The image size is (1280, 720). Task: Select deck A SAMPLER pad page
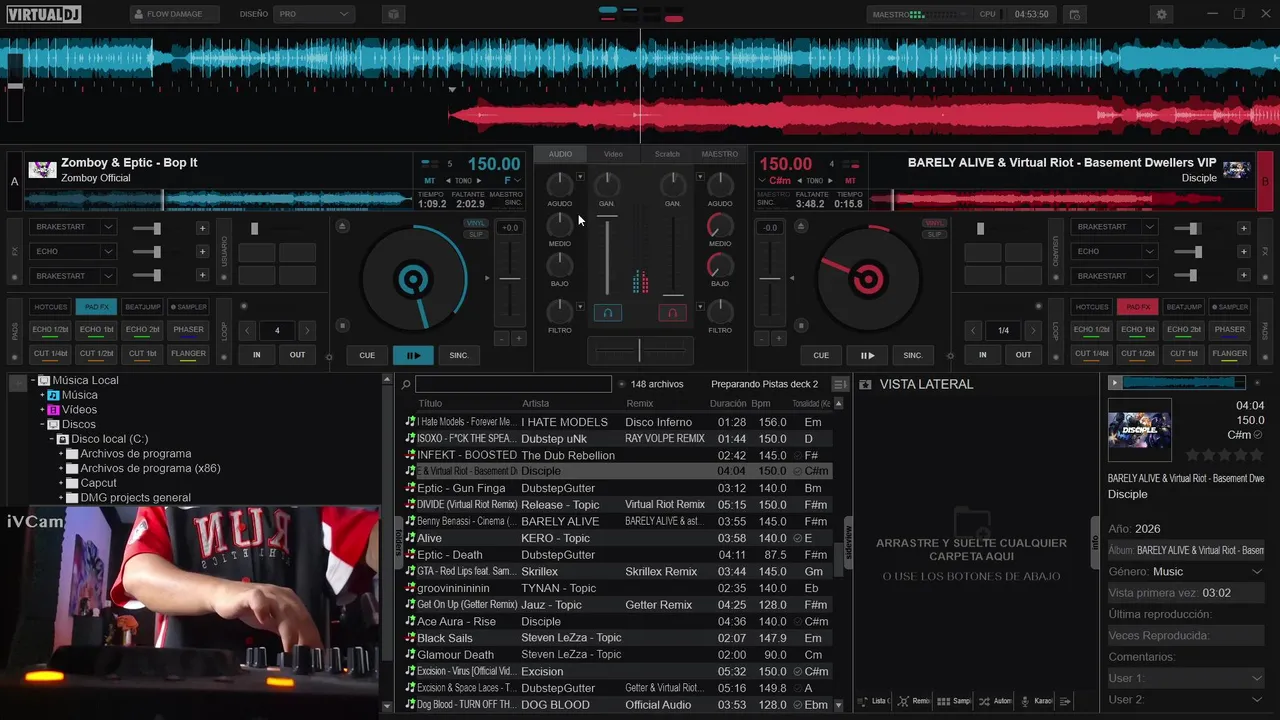pos(188,307)
